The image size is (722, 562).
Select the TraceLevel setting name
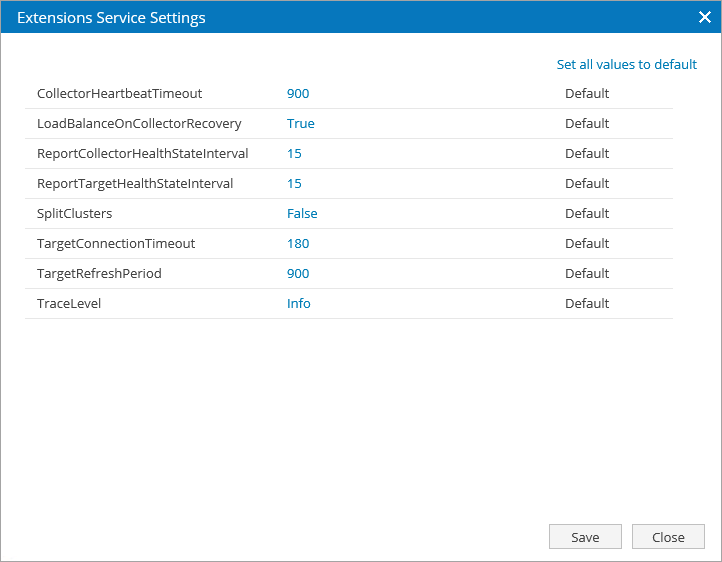pyautogui.click(x=69, y=304)
